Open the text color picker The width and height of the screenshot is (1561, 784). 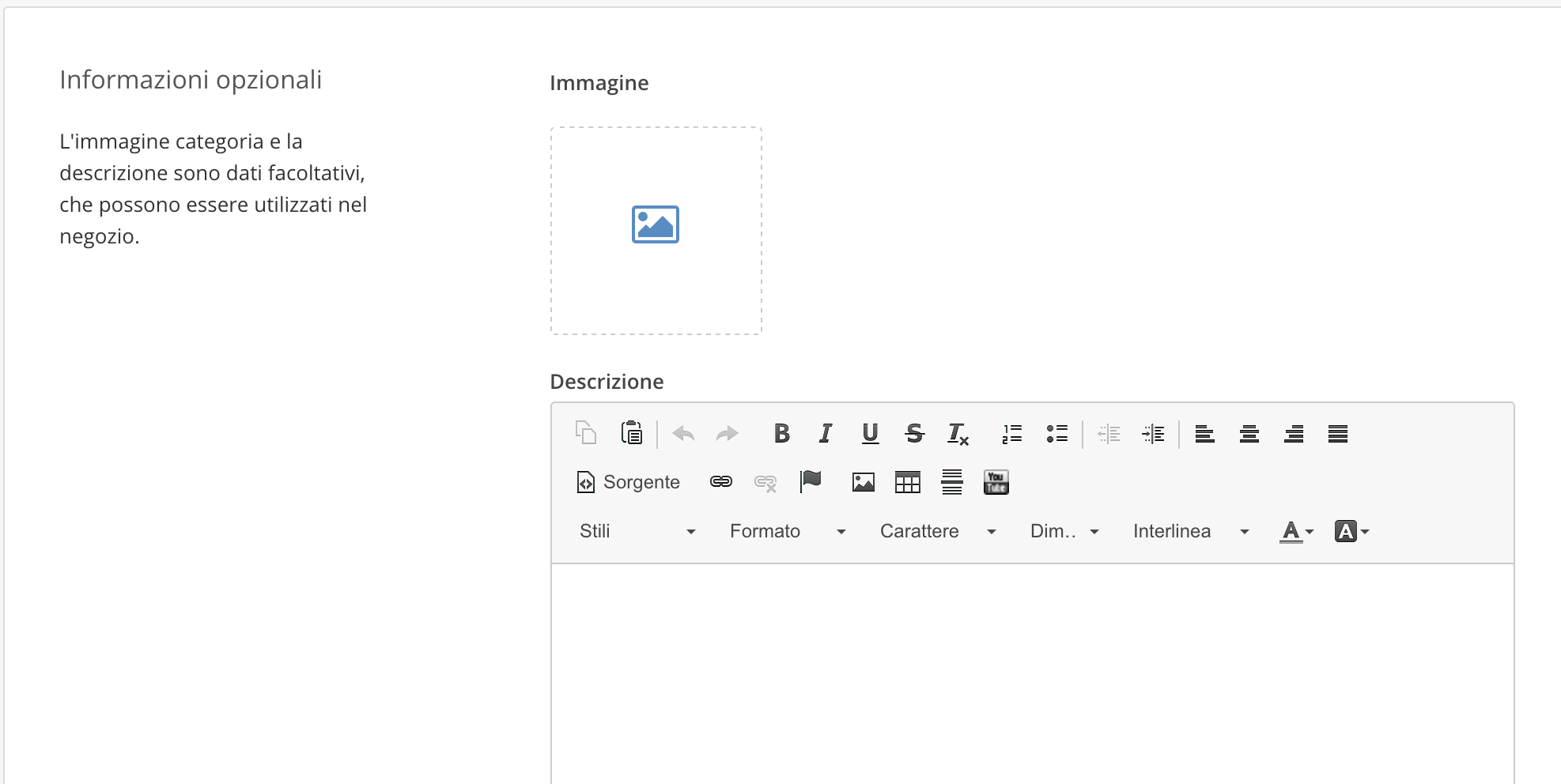tap(1296, 531)
